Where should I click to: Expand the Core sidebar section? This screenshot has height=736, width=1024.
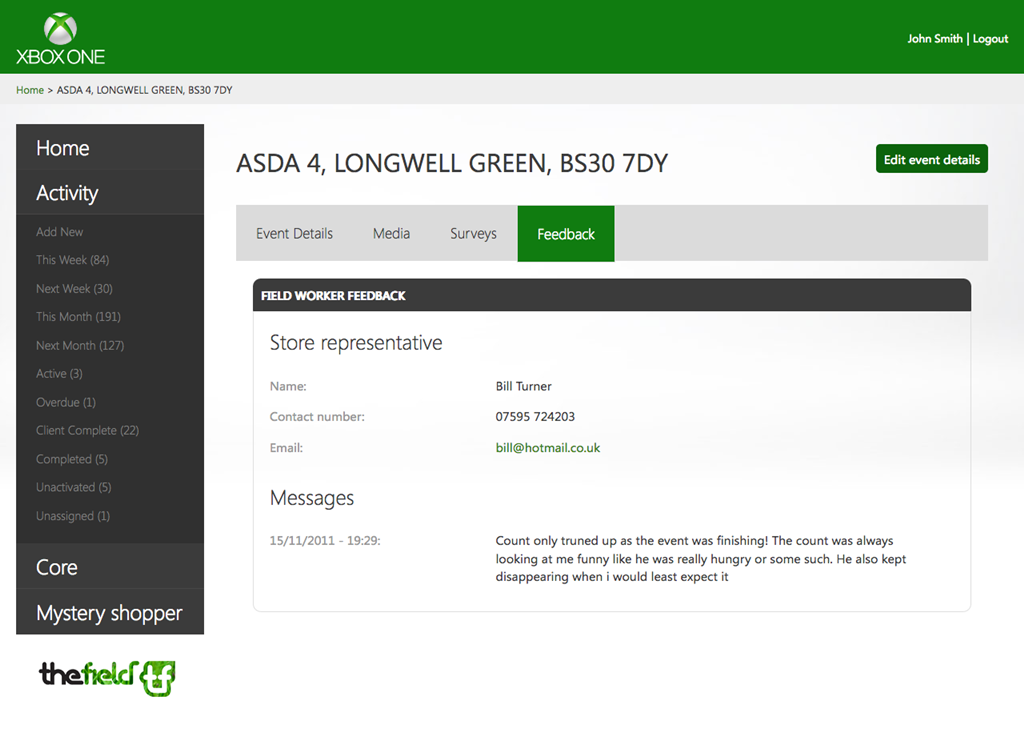(x=57, y=567)
